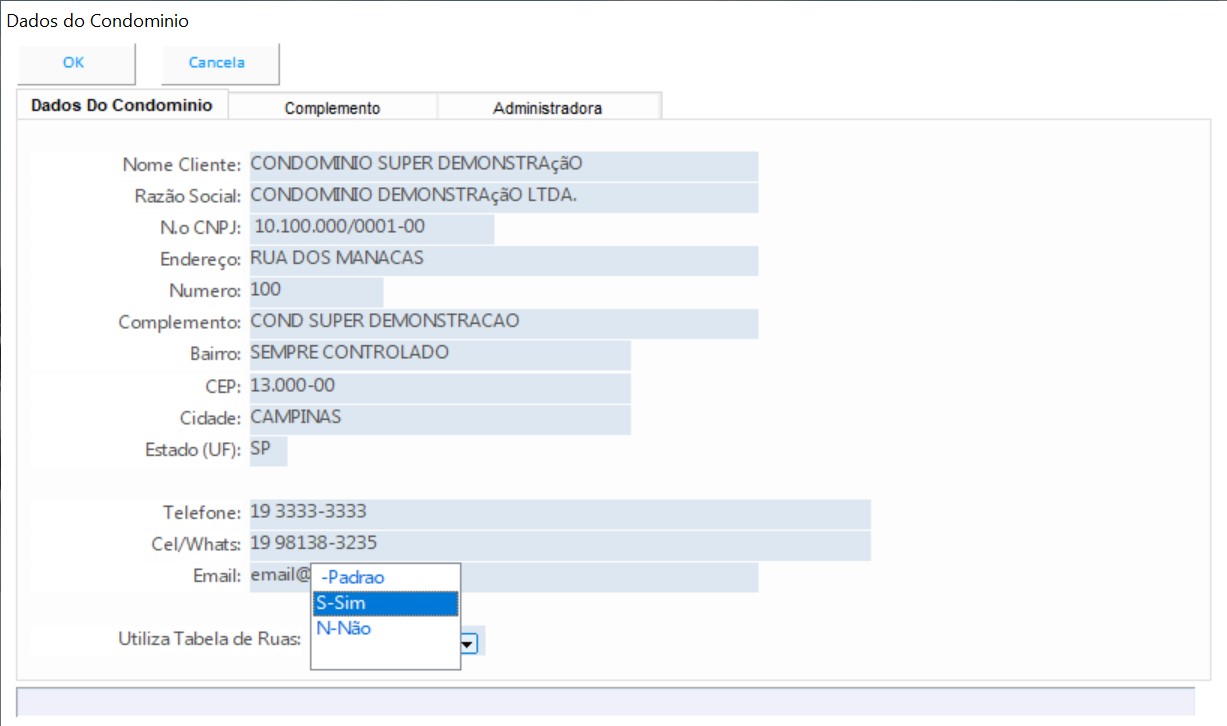This screenshot has width=1227, height=726.
Task: Click the Utiliza Tabela de Ruas dropdown arrow
Action: click(467, 643)
